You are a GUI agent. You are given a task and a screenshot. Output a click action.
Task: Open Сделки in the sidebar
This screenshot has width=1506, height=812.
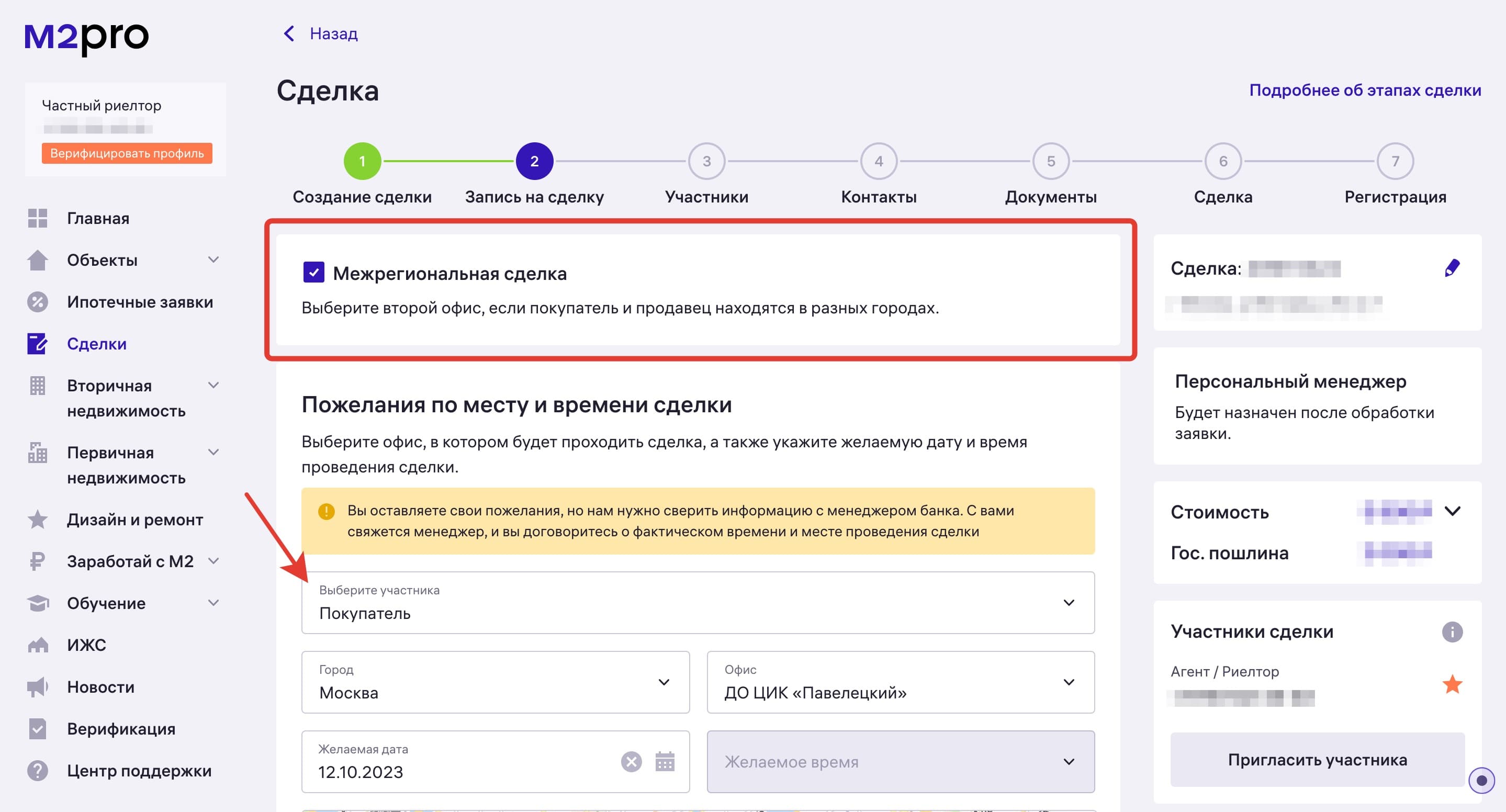click(x=96, y=344)
